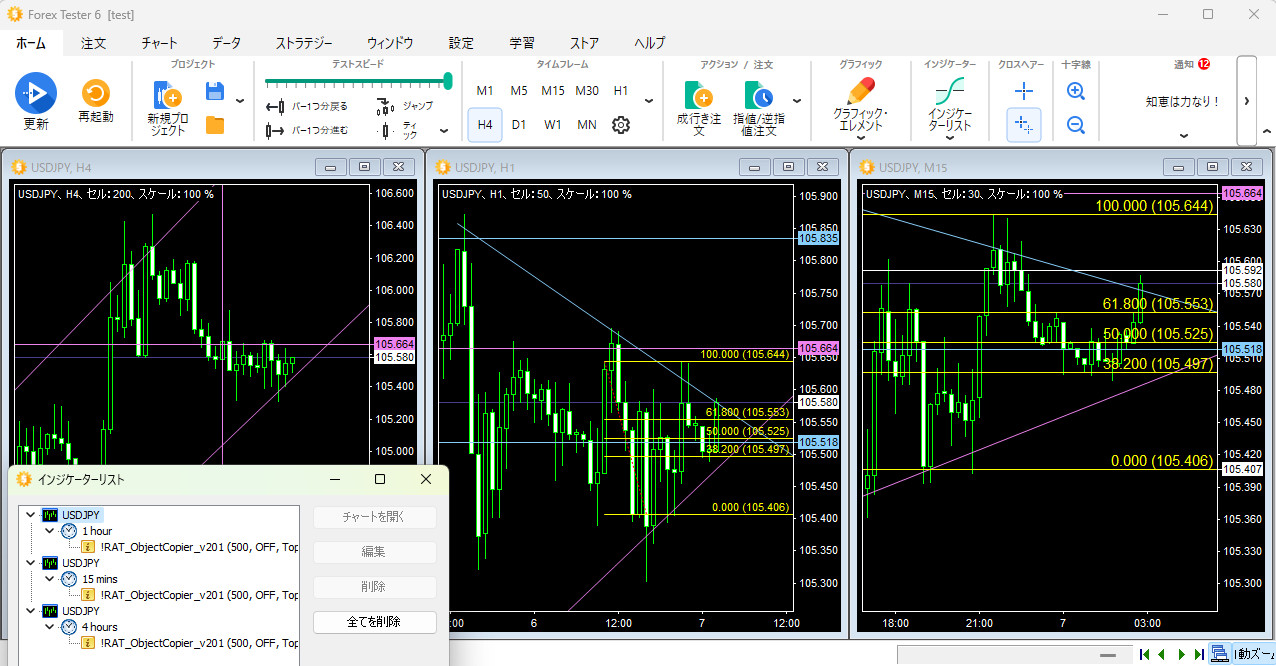
Task: Open the 注文 ribbon tab
Action: (x=94, y=43)
